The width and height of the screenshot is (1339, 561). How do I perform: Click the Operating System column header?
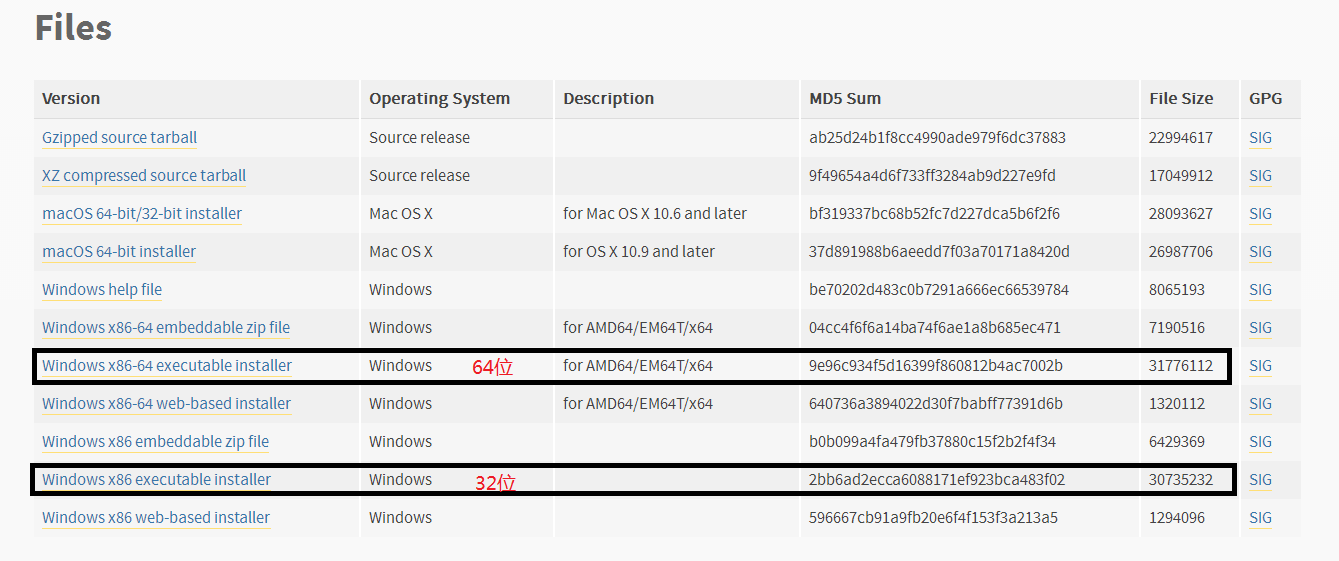439,99
